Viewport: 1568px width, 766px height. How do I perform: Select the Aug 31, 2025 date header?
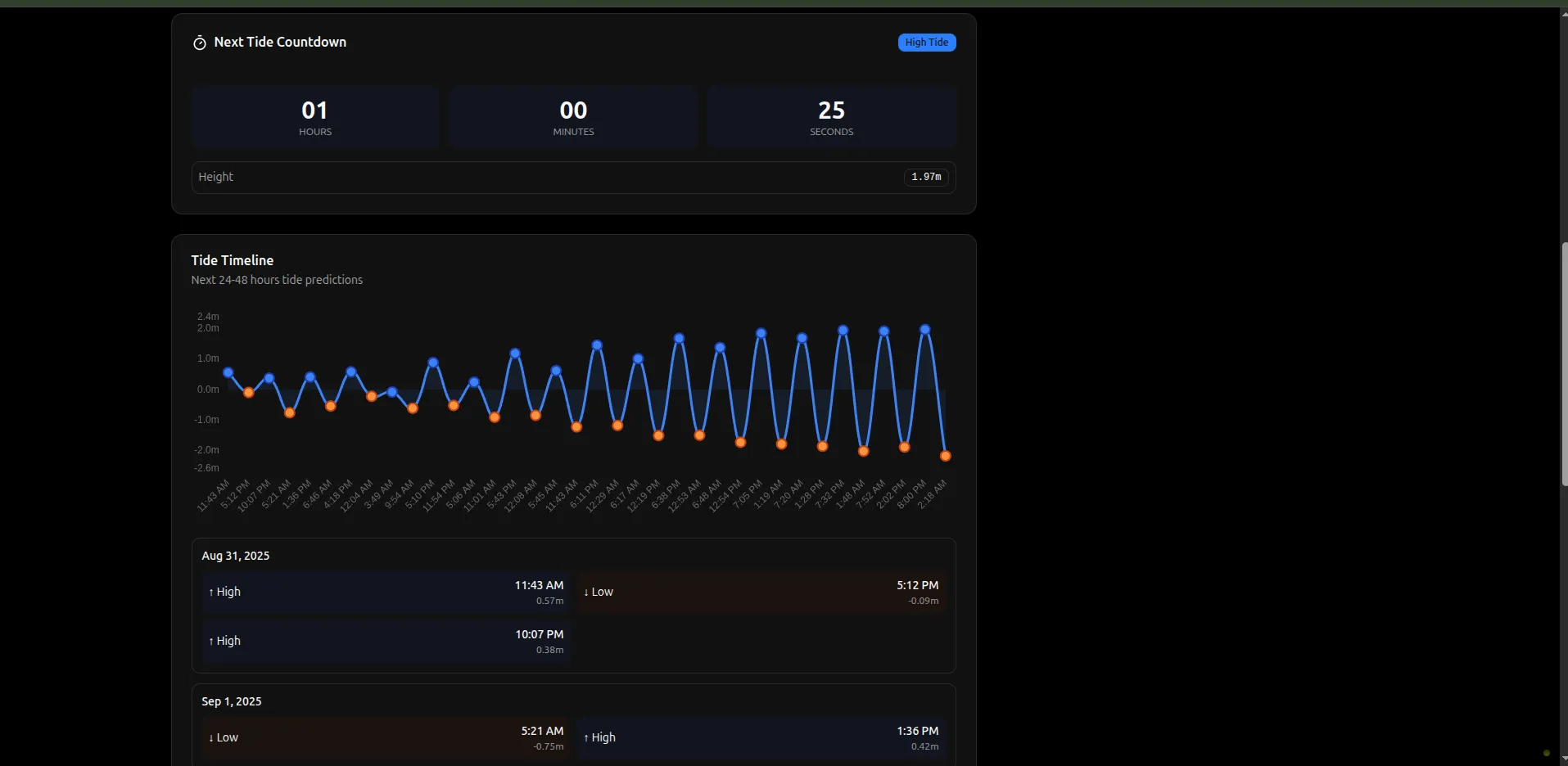click(235, 555)
